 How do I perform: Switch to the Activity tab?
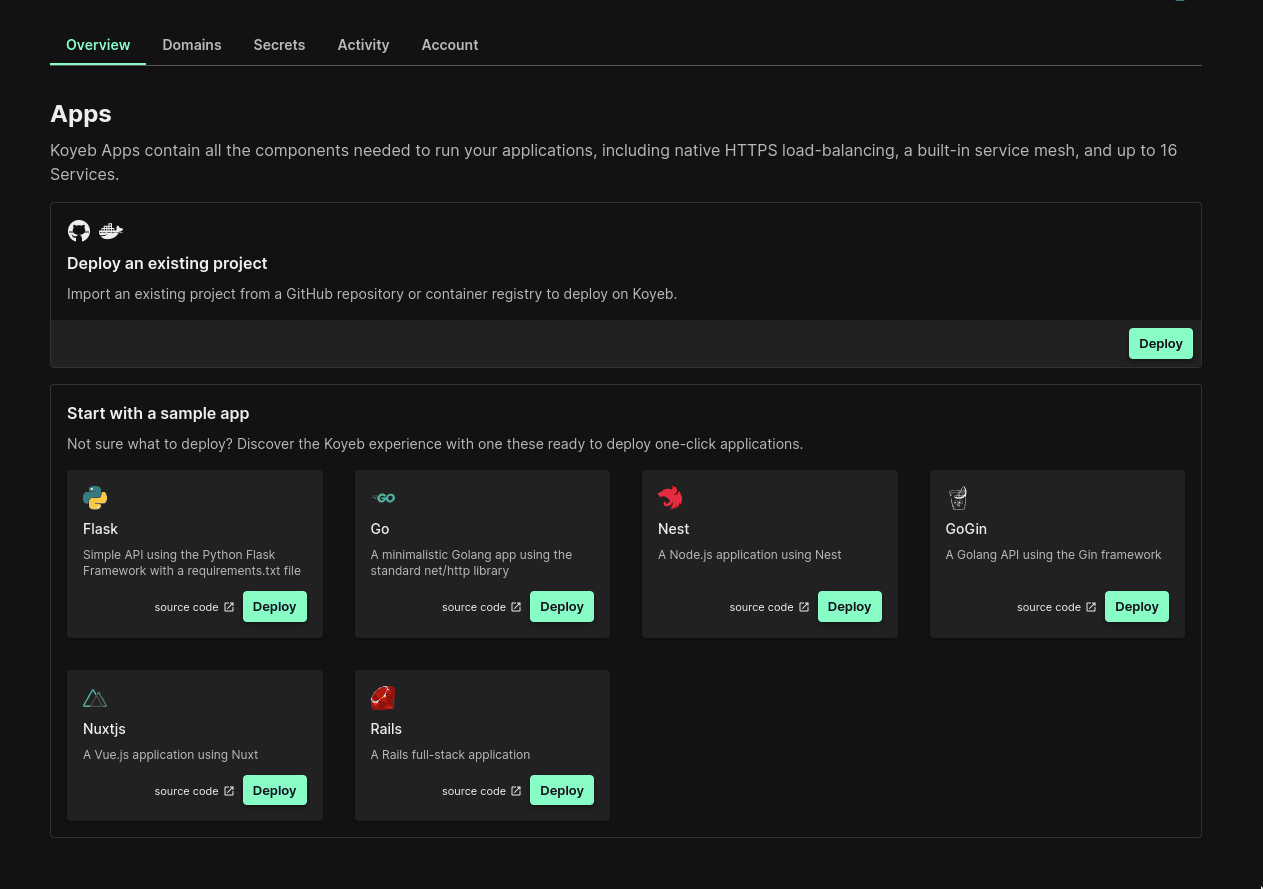click(x=363, y=45)
